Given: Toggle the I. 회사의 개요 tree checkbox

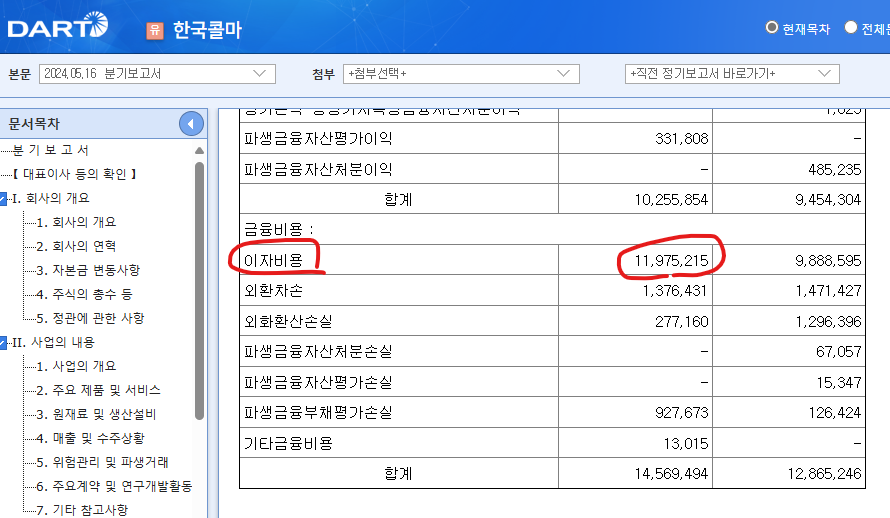Looking at the screenshot, I should [3, 199].
